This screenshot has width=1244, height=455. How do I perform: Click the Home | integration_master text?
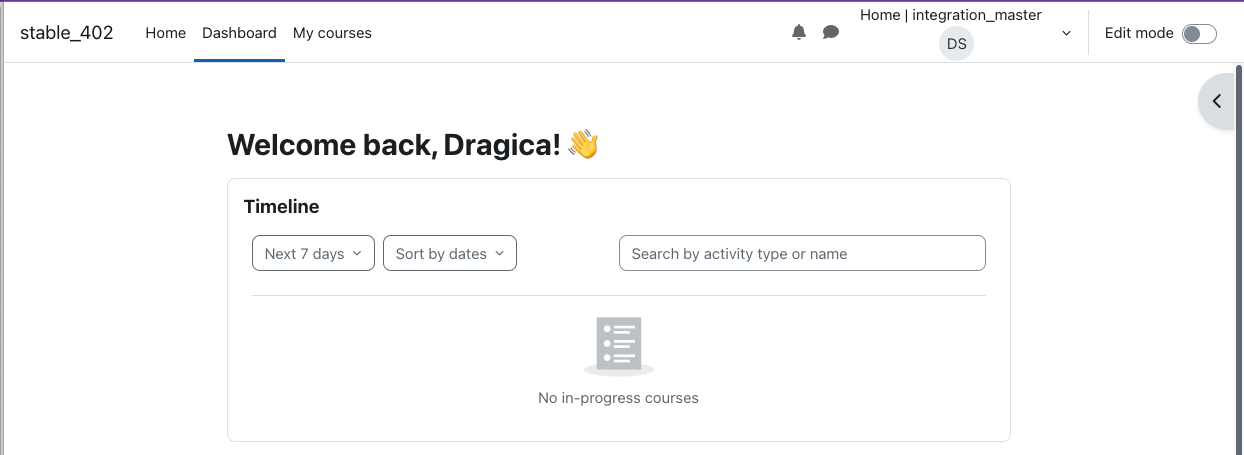point(951,15)
